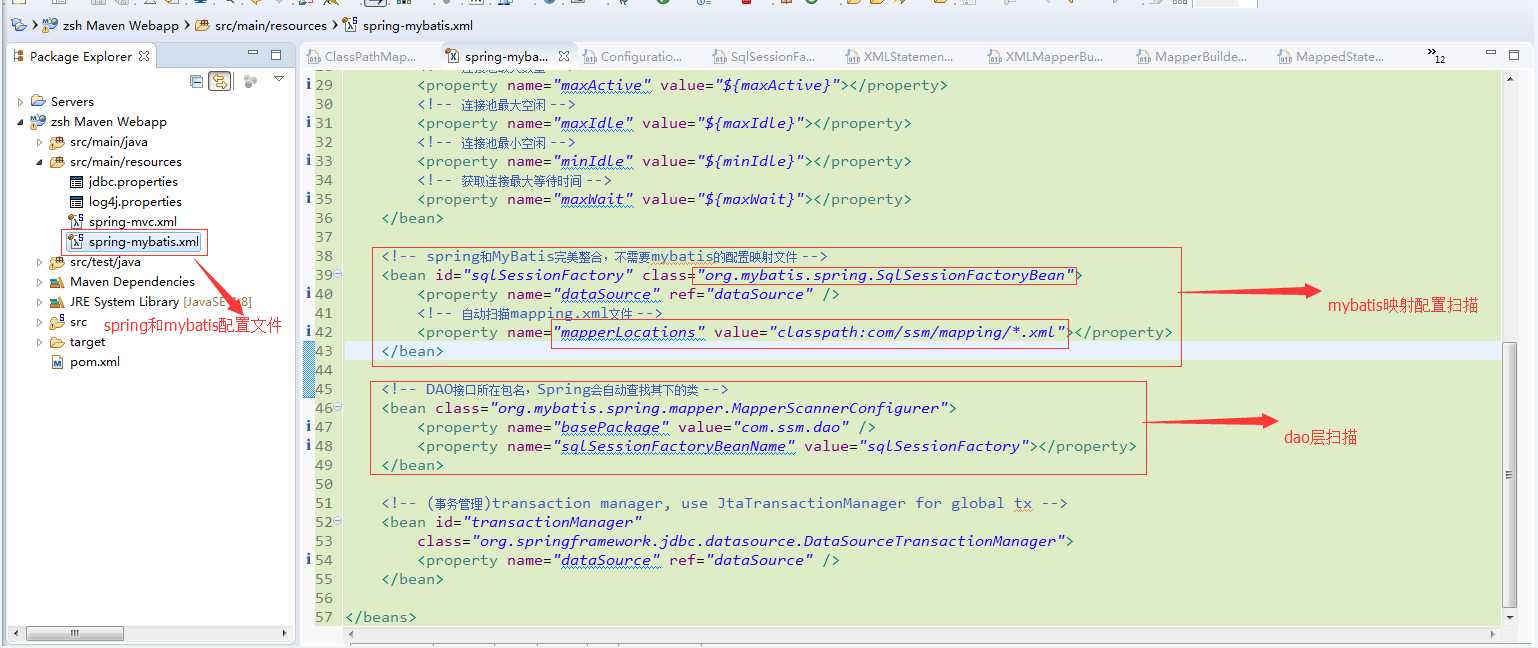Open breadcrumb arrow before spring-mybatis.xml
Viewport: 1538px width, 648px height.
(x=334, y=25)
